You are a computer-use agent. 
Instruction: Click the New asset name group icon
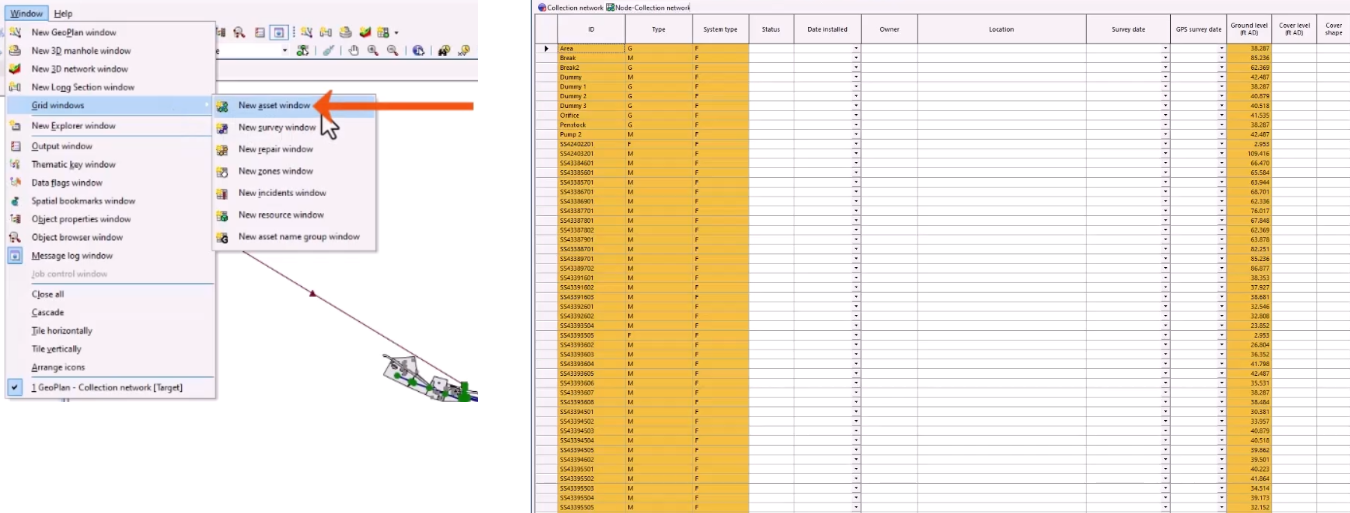pos(222,237)
